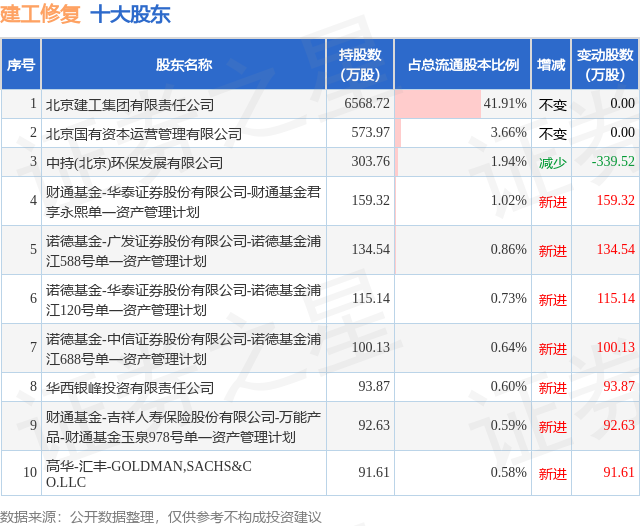Screen dimensions: 640x526
Task: Click holdings value 573.97
Action: tap(370, 132)
